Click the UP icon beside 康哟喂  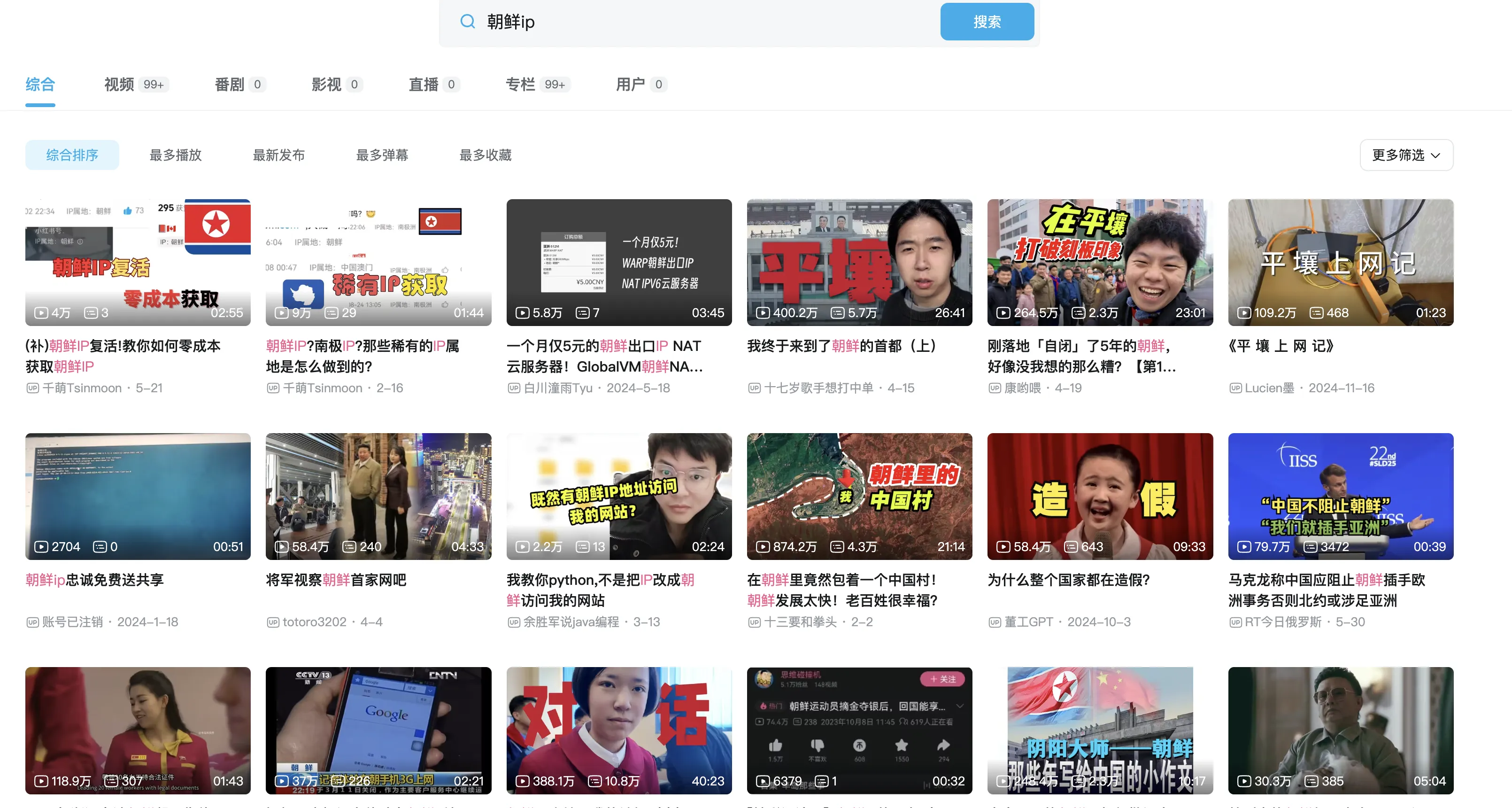(x=995, y=388)
